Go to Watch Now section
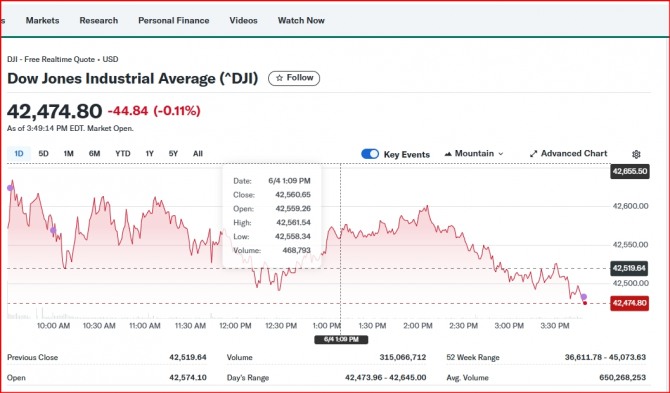 [301, 21]
